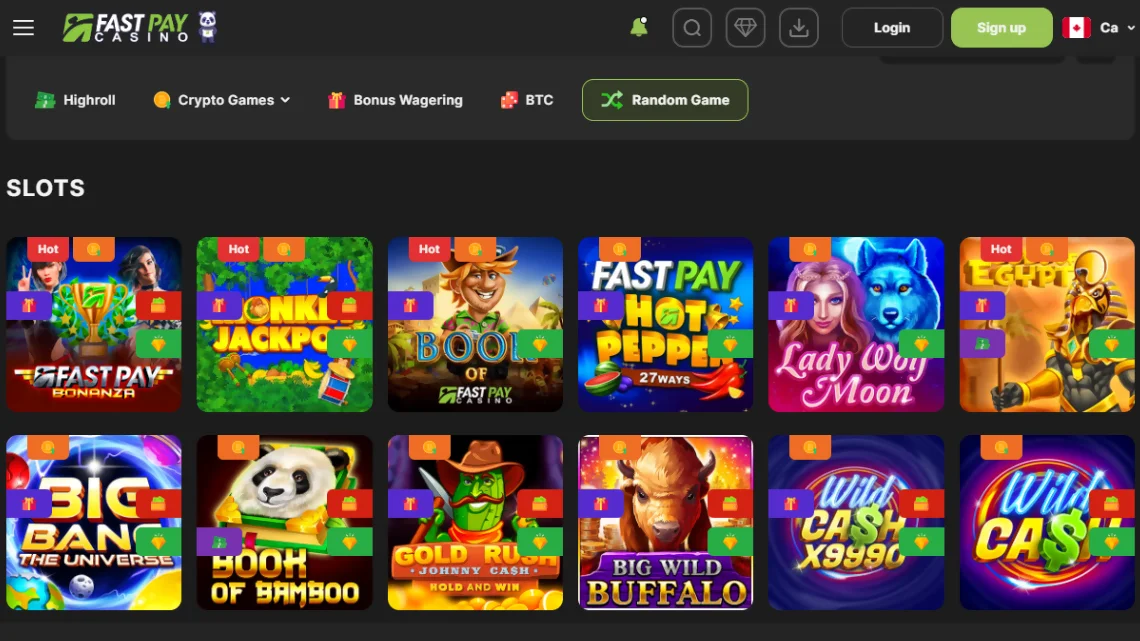Open the Book of Bamboo slot
The image size is (1140, 641).
point(284,523)
